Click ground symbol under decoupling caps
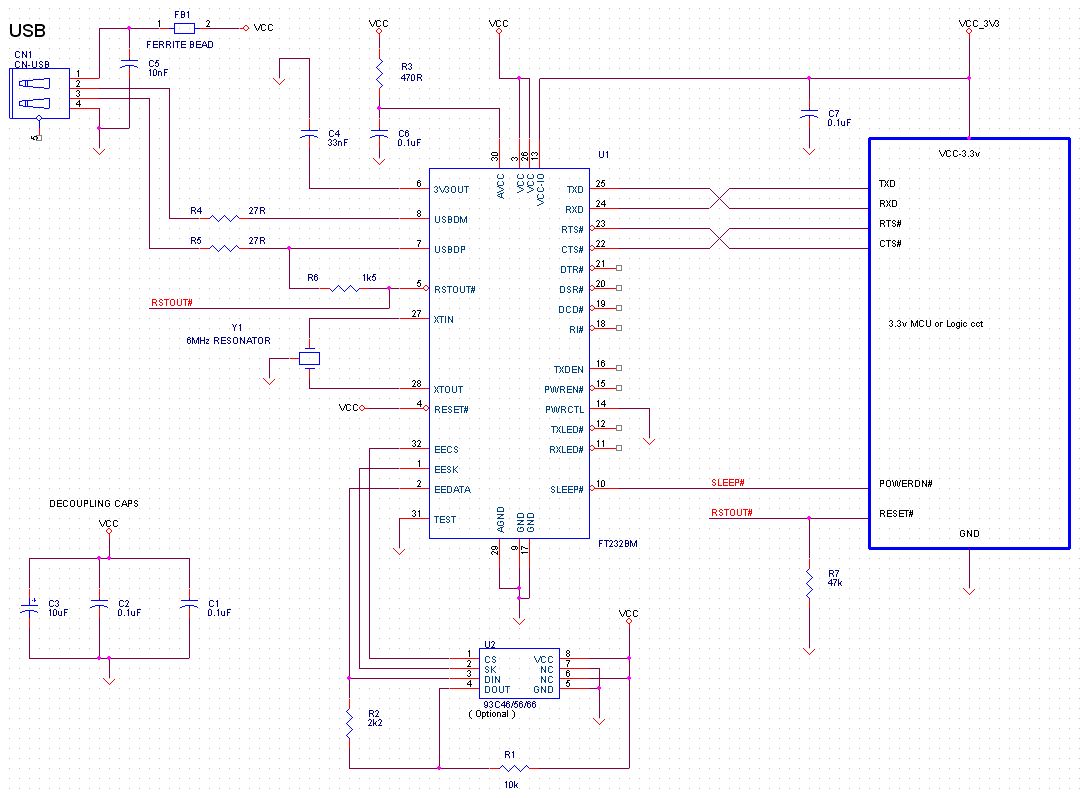The width and height of the screenshot is (1087, 798). click(x=109, y=681)
